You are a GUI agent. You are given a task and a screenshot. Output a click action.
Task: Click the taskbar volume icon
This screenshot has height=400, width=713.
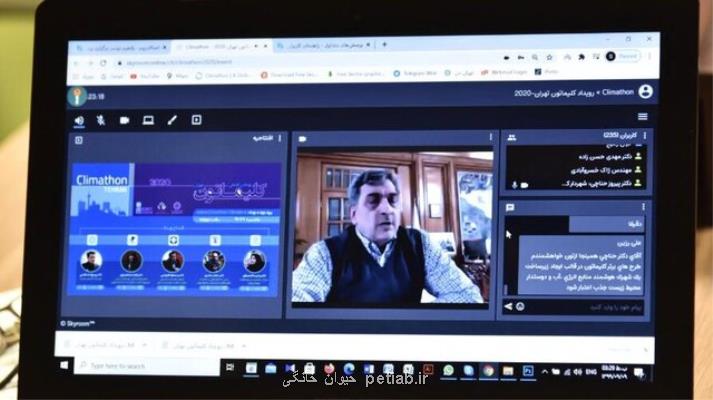tap(577, 372)
